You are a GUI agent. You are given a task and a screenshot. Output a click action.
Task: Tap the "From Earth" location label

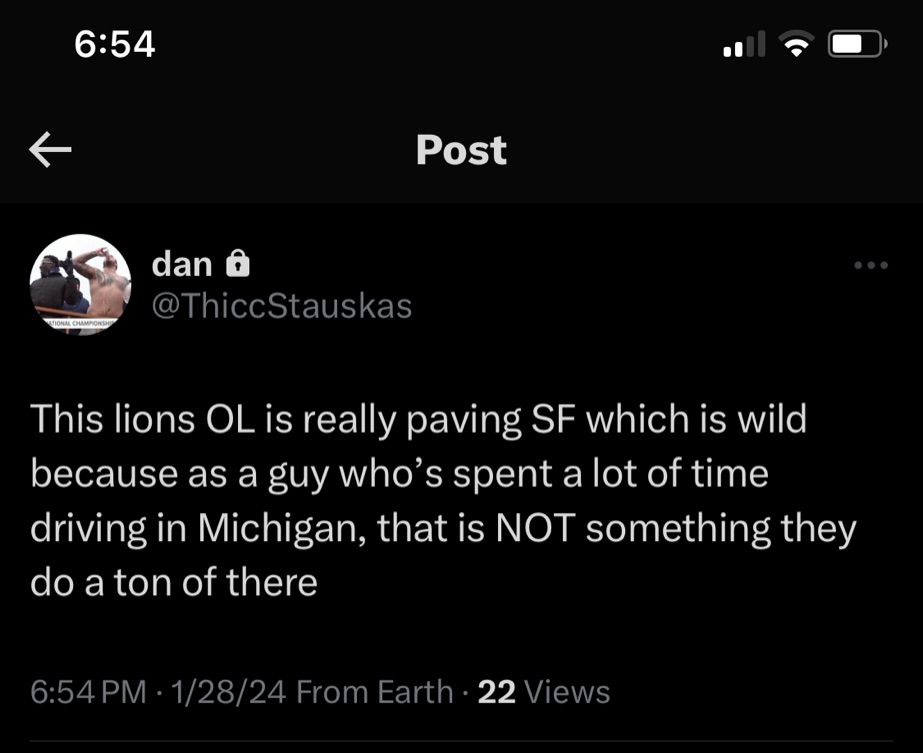pos(375,691)
